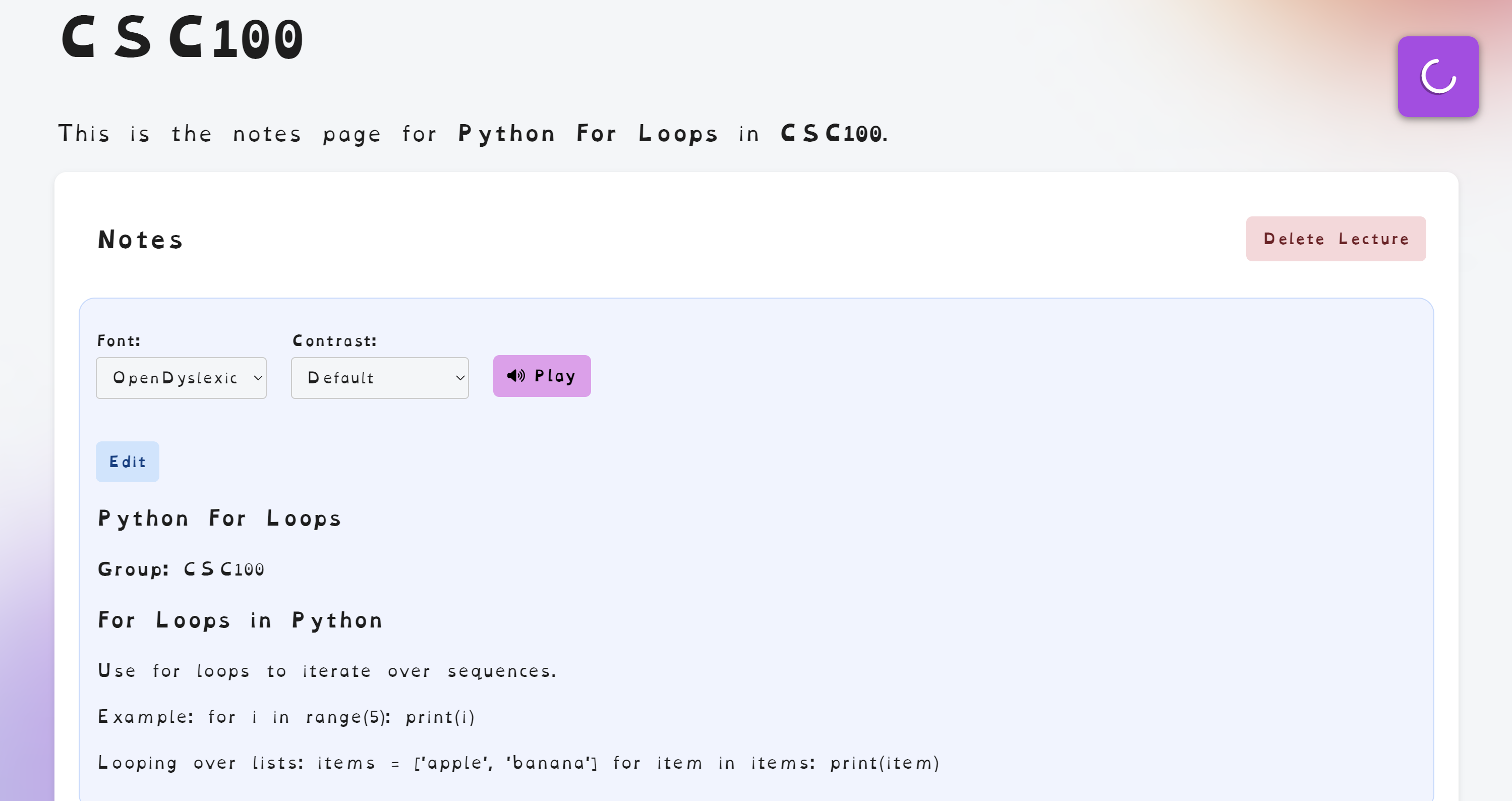The width and height of the screenshot is (1512, 801).
Task: Click the Example range(5) code line
Action: tap(286, 717)
